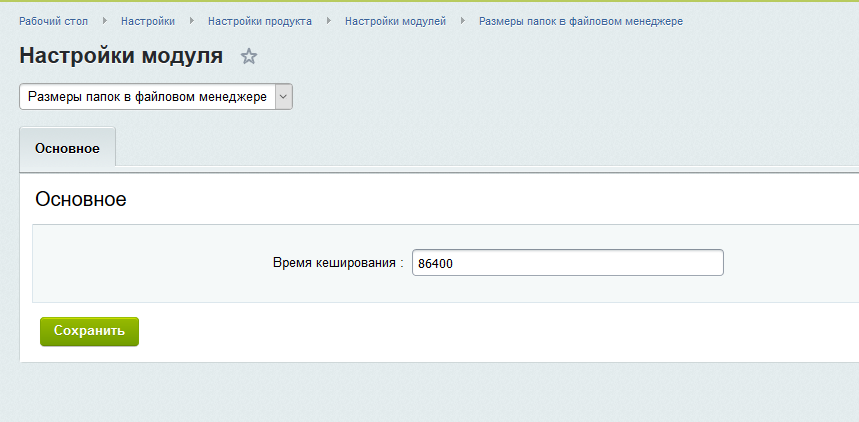Open Размеры папок в файловом менеджере breadcrumb
This screenshot has height=422, width=859.
click(581, 21)
